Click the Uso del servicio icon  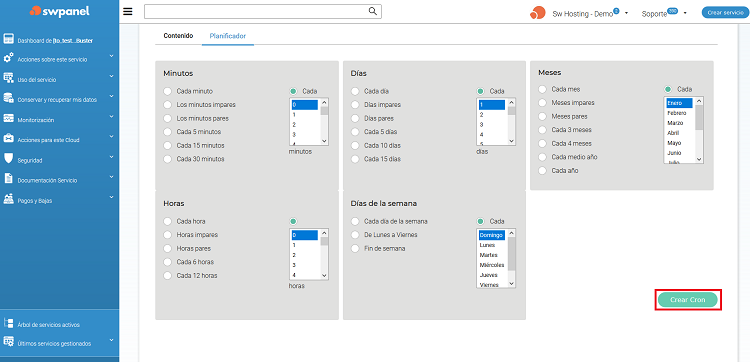point(9,78)
